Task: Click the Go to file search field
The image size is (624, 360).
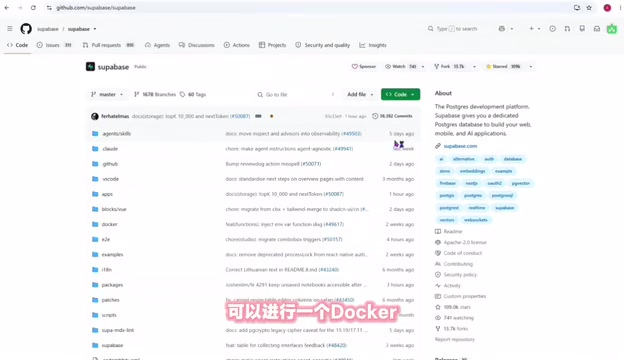Action: [296, 94]
